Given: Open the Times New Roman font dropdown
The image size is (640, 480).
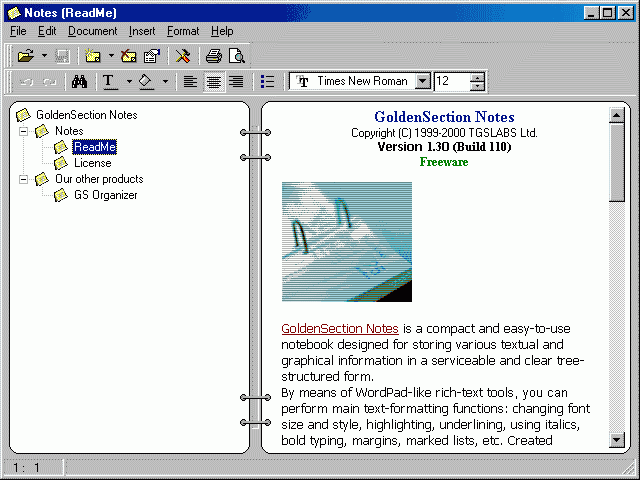Looking at the screenshot, I should click(x=423, y=81).
